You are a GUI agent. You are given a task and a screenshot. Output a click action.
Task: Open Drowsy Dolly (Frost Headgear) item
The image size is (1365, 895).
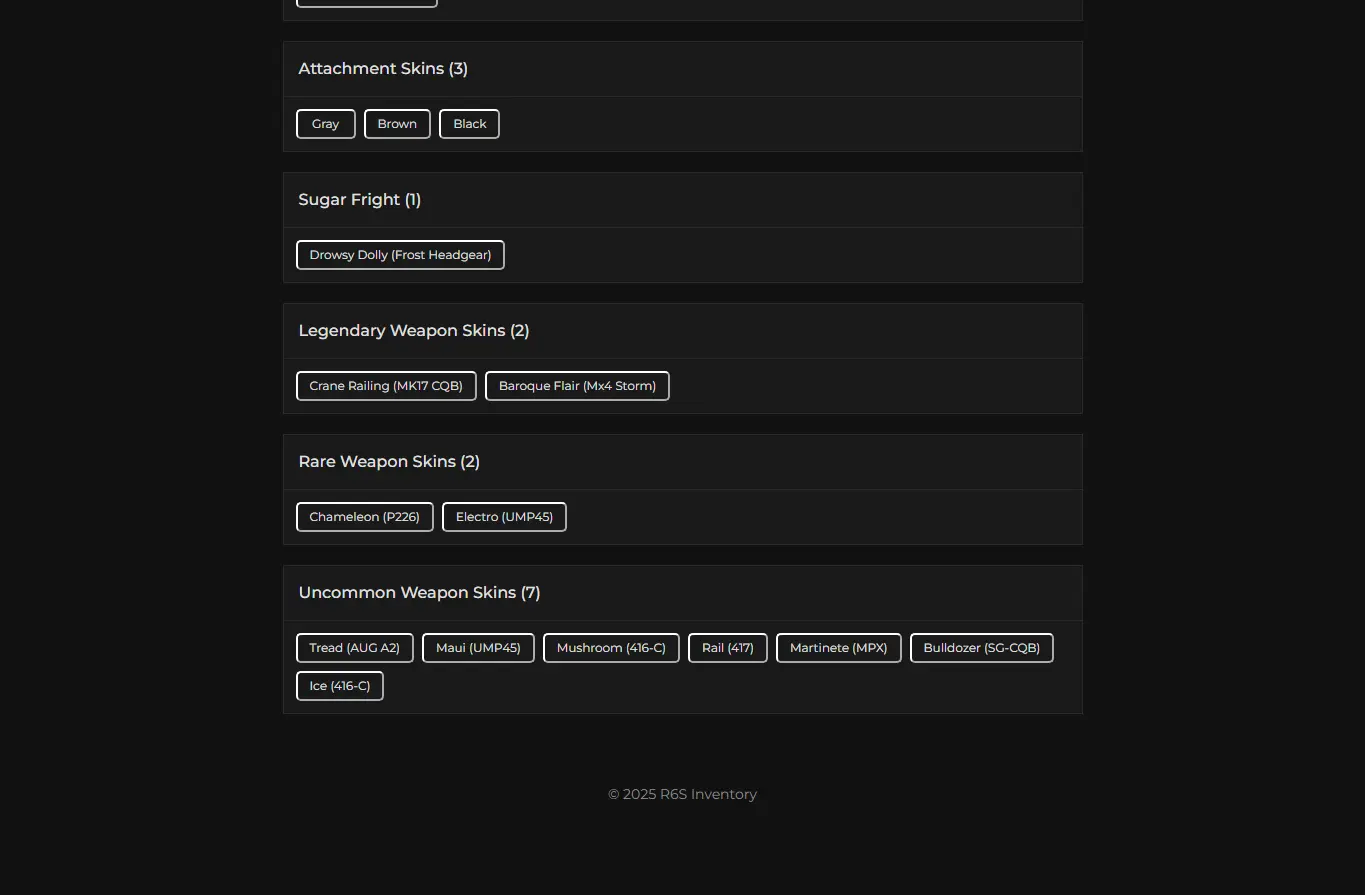pos(400,255)
